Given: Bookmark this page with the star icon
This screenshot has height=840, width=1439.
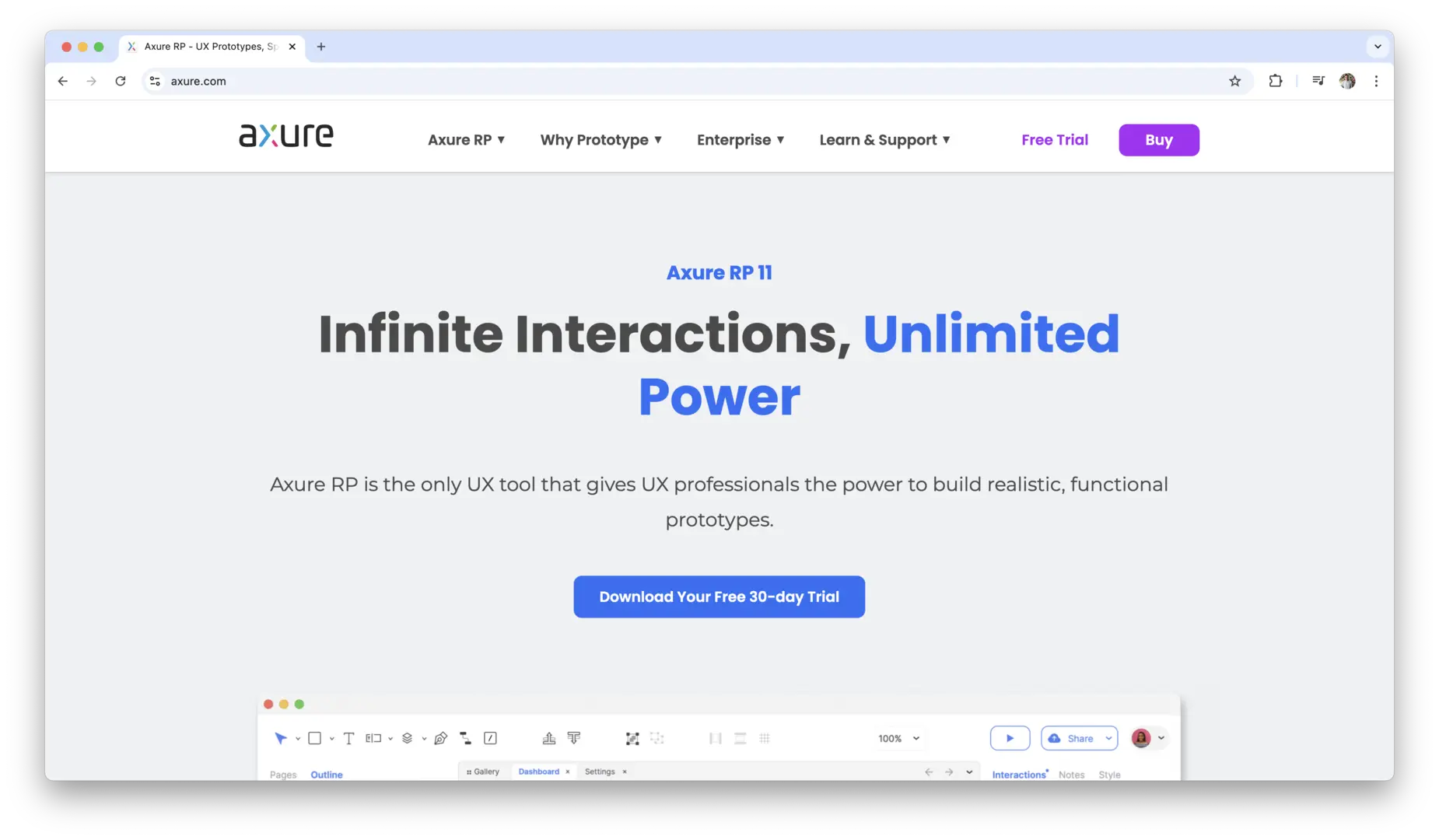Looking at the screenshot, I should click(x=1234, y=81).
